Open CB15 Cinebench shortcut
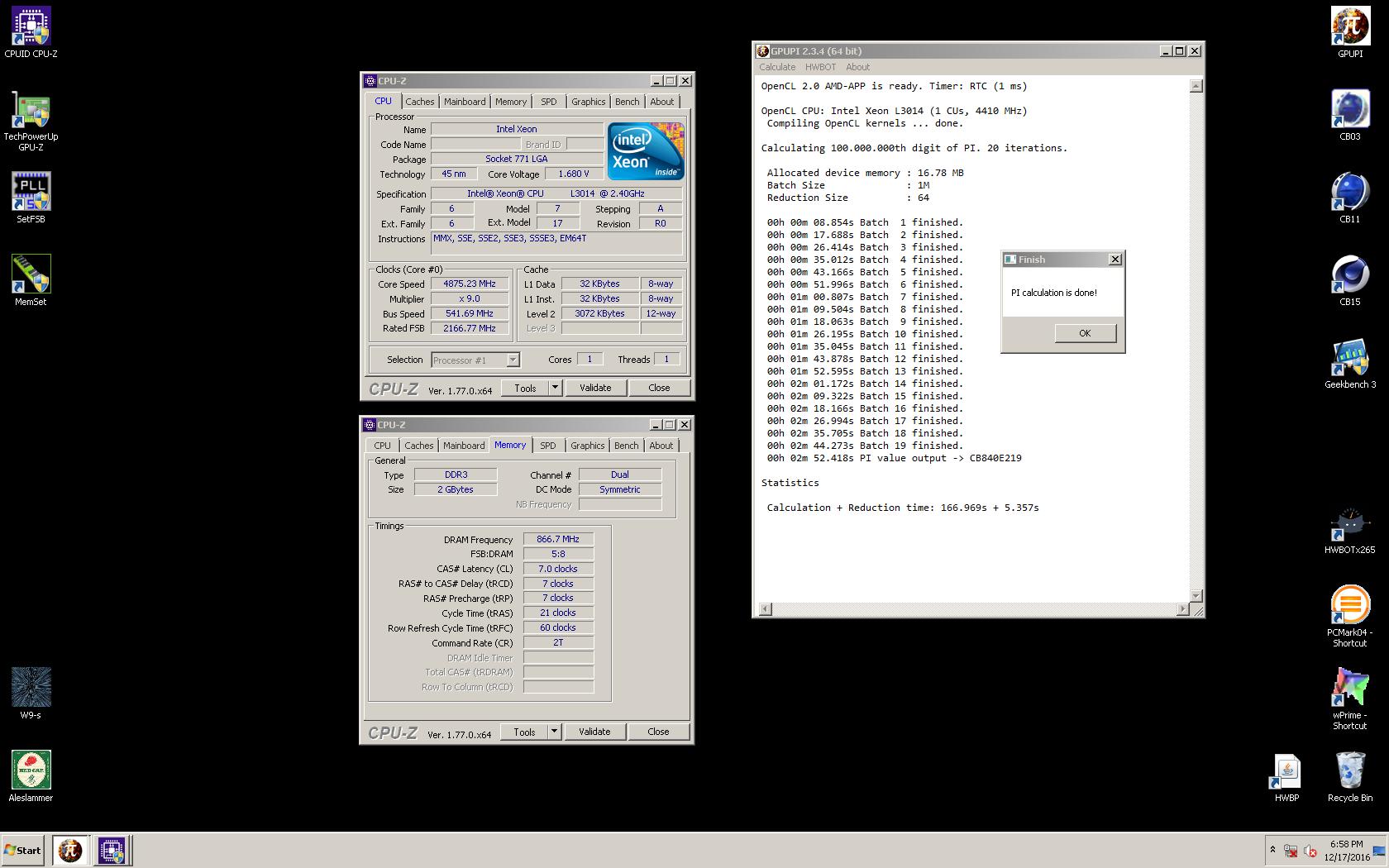Image resolution: width=1389 pixels, height=868 pixels. (x=1350, y=281)
